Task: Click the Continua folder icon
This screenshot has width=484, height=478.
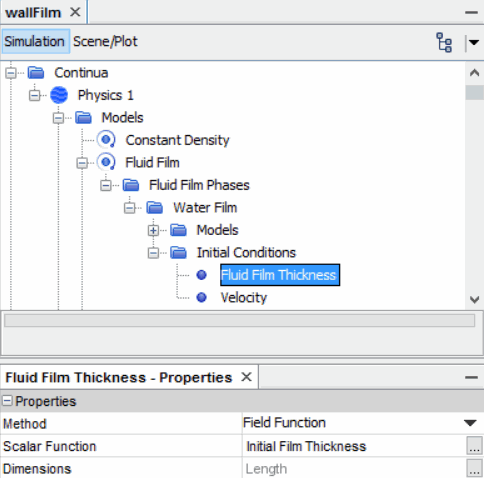Action: click(36, 72)
